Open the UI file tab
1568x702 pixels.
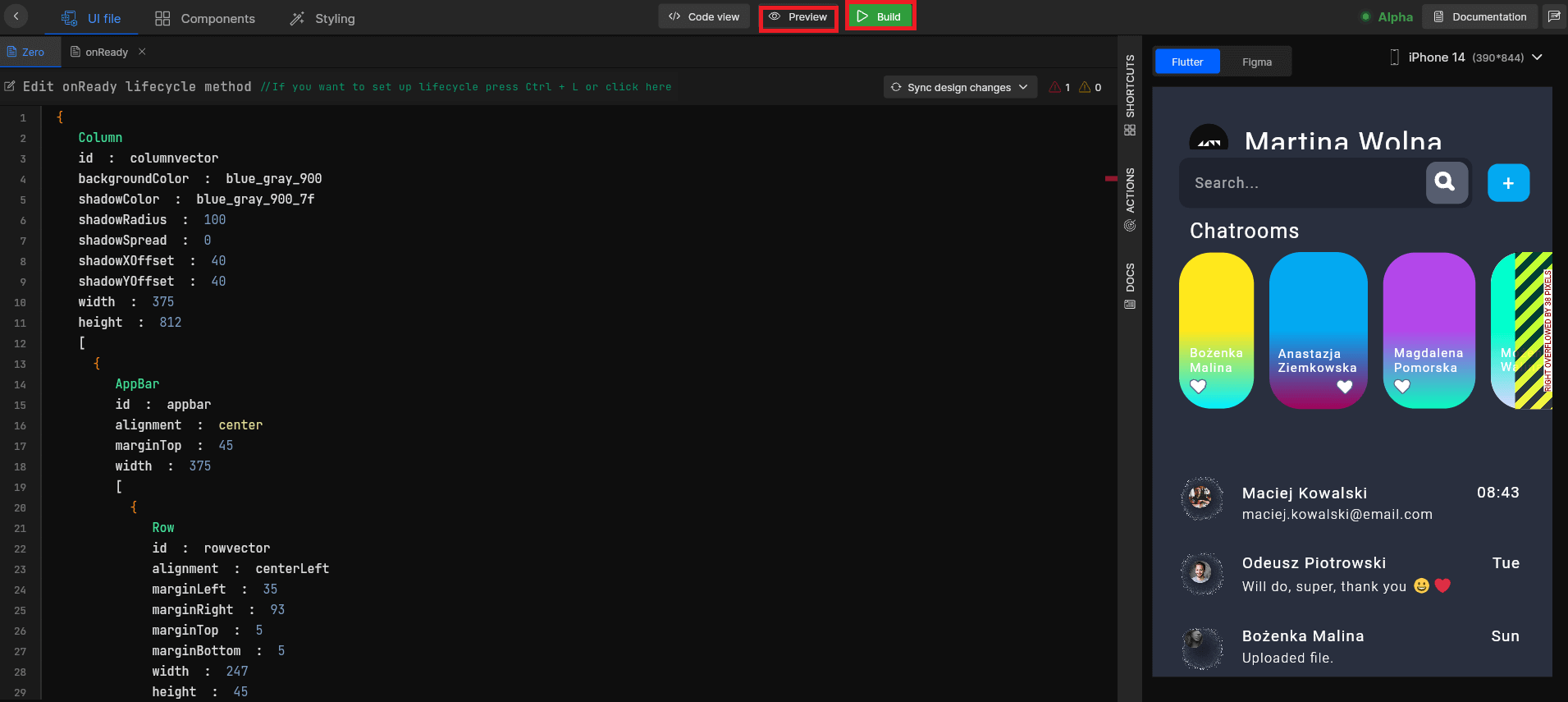(91, 18)
